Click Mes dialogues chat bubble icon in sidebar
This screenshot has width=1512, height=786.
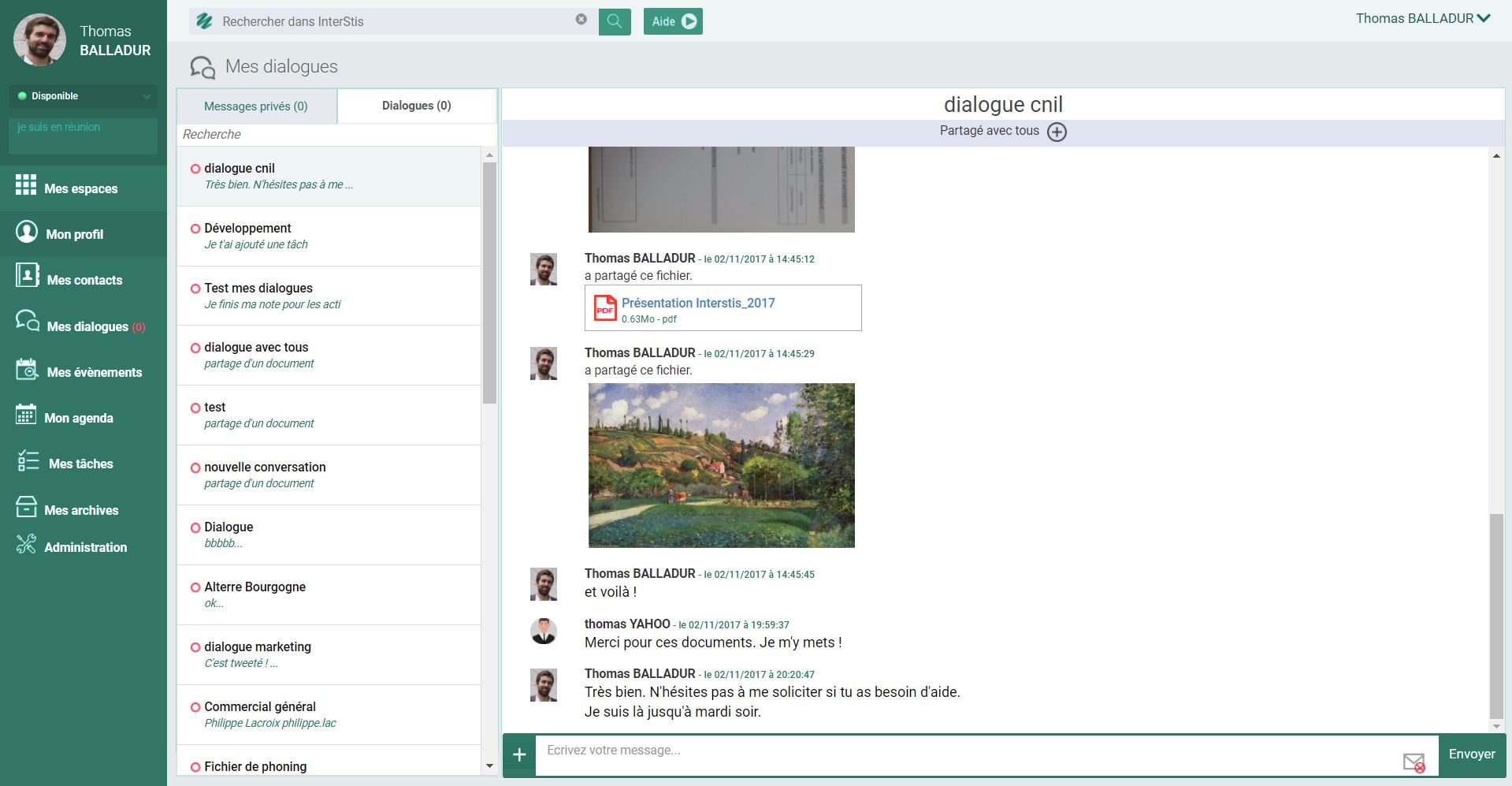point(28,321)
